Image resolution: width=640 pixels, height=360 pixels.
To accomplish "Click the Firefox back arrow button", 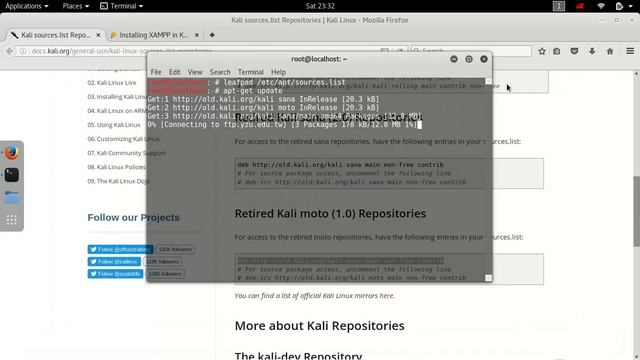I will [x=9, y=51].
